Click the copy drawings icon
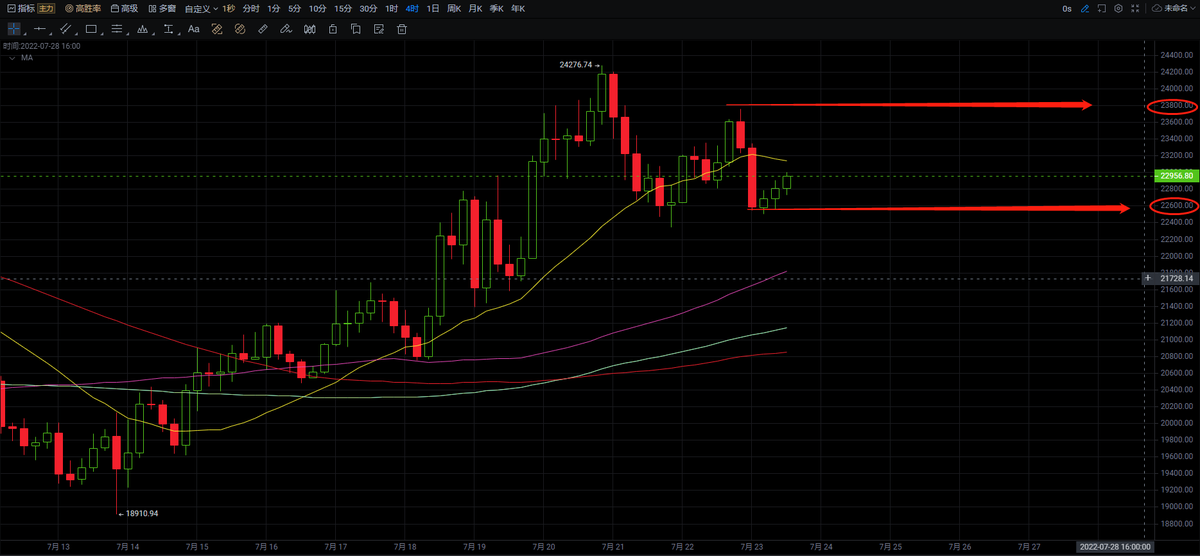The image size is (1200, 556). tap(356, 29)
